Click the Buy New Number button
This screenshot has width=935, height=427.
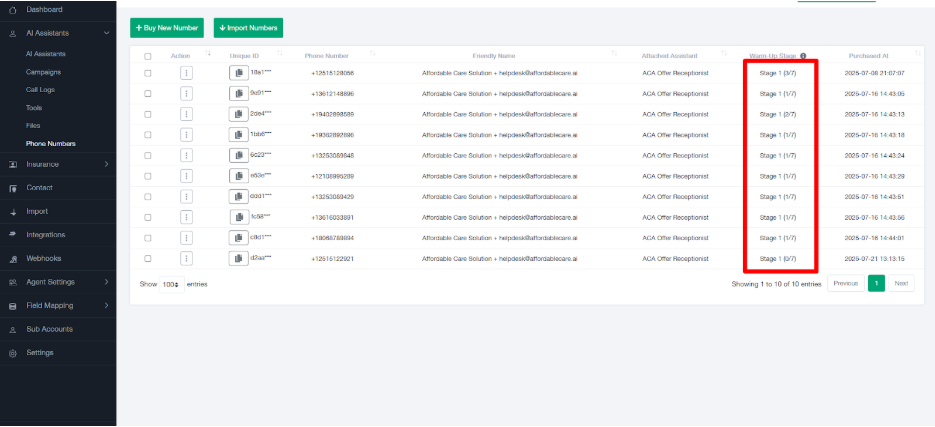pos(168,28)
